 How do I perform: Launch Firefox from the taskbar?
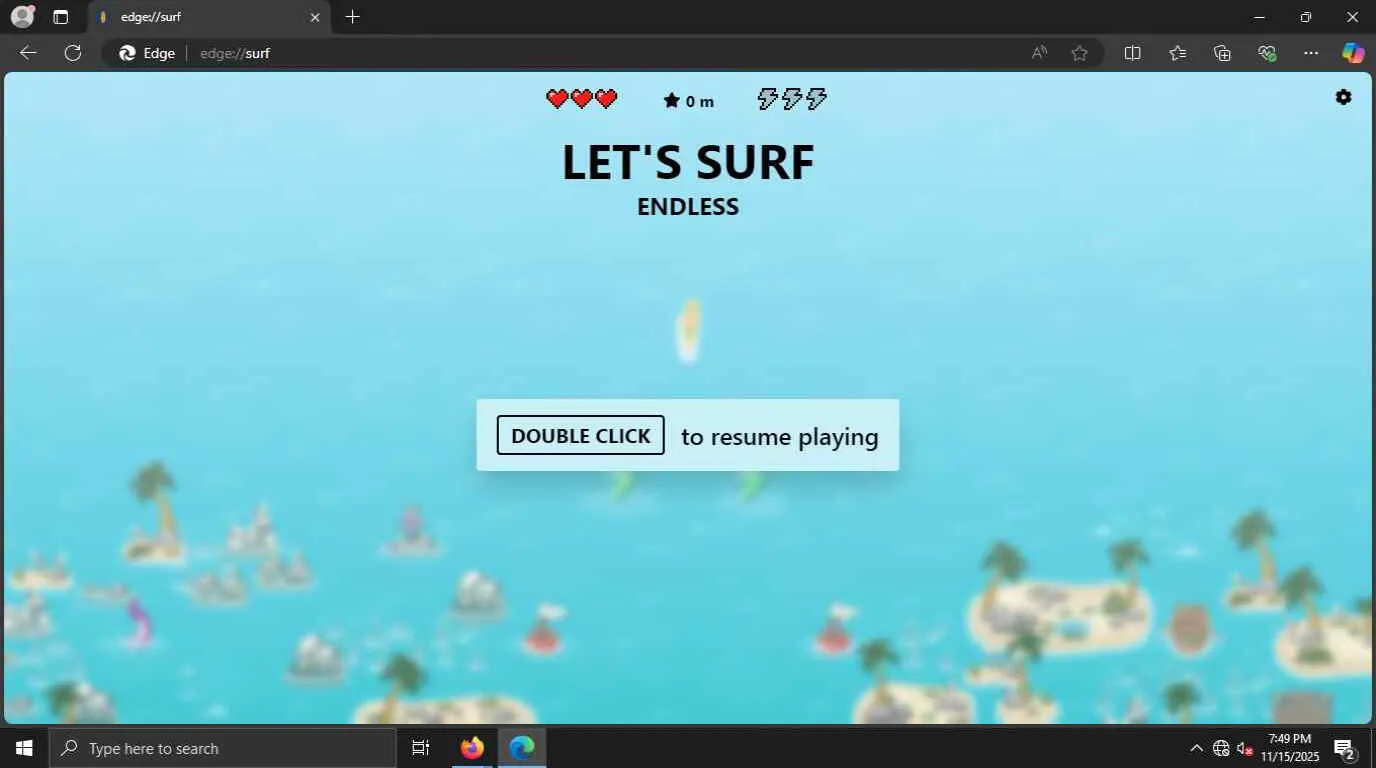point(472,748)
